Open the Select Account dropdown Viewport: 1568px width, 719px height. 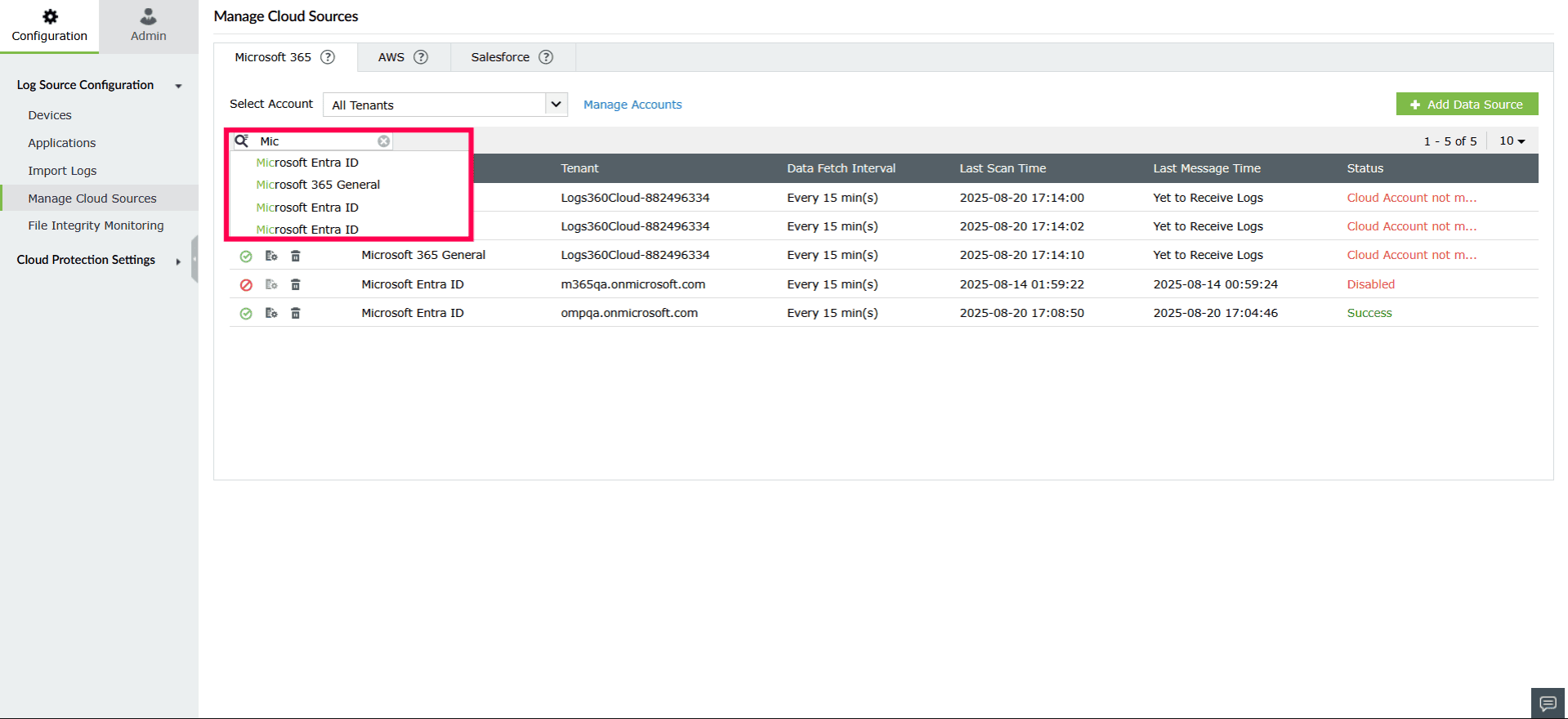(x=445, y=105)
